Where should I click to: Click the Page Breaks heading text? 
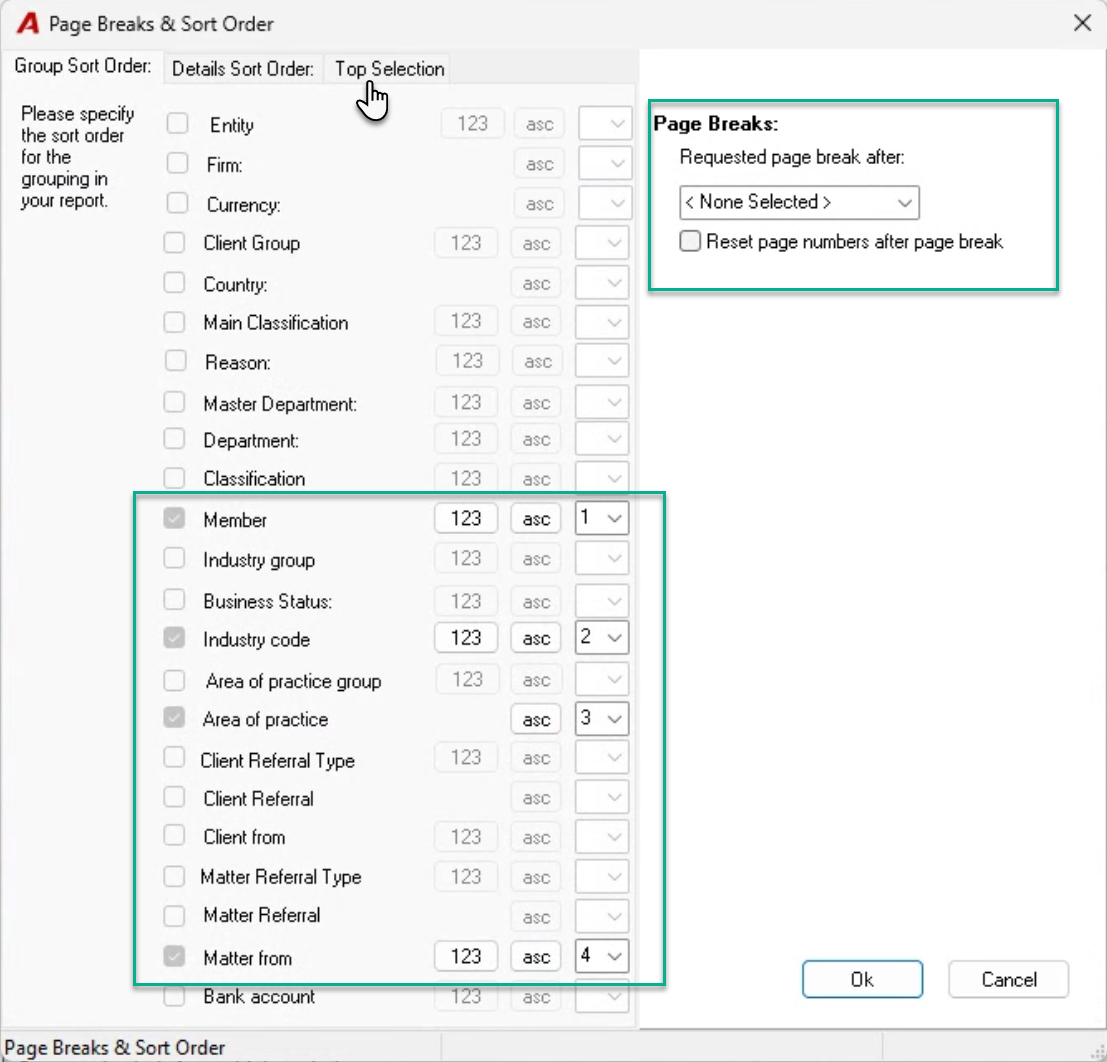pyautogui.click(x=716, y=124)
